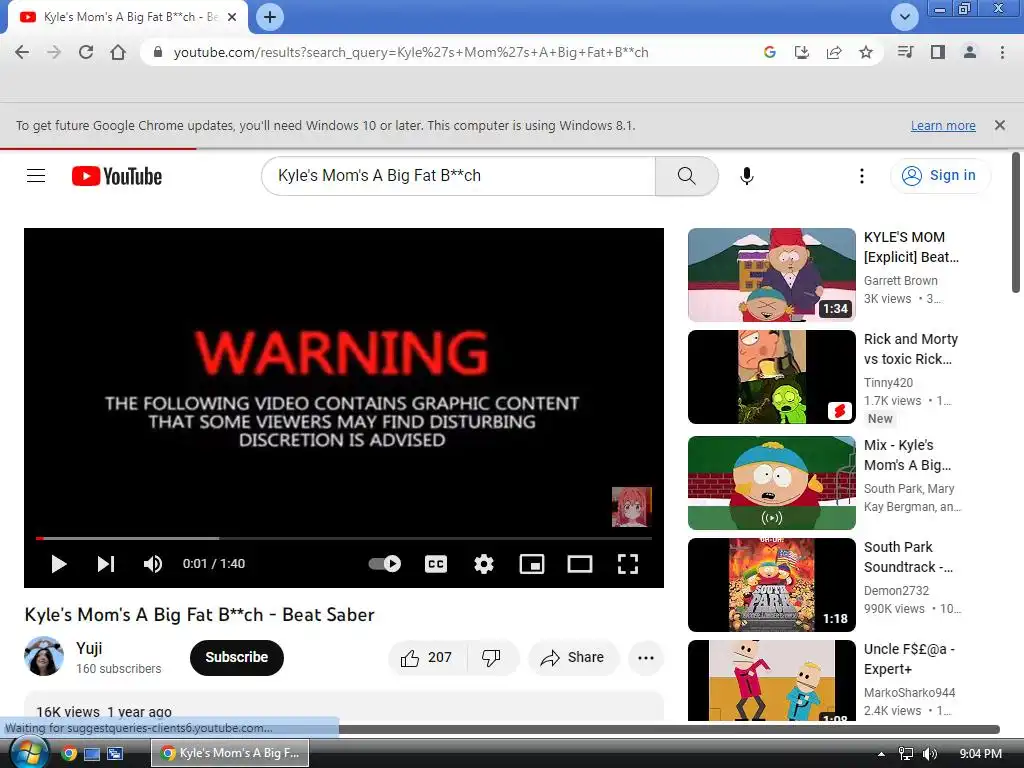Enter fullscreen mode
Image resolution: width=1024 pixels, height=768 pixels.
click(628, 564)
